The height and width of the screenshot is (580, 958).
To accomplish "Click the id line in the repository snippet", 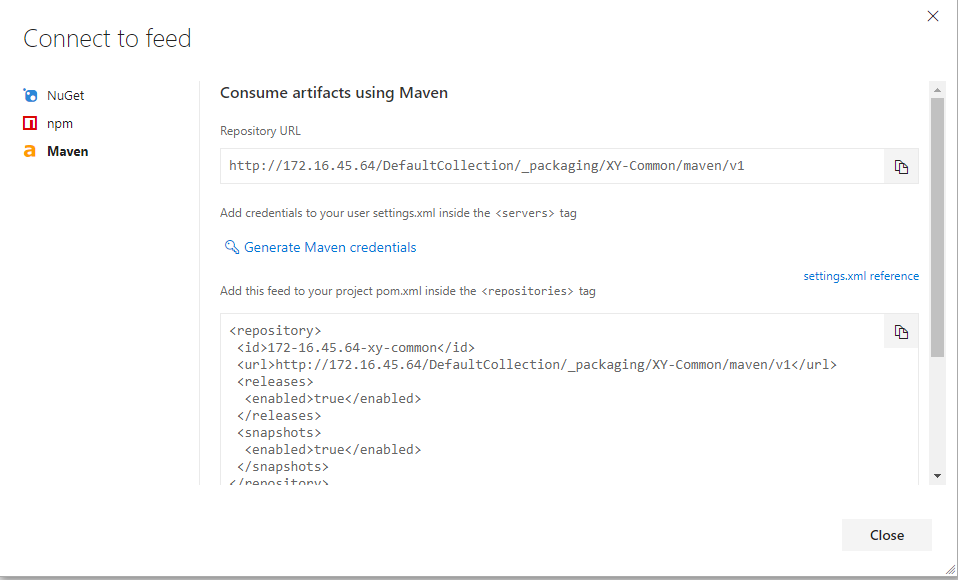I will [355, 348].
